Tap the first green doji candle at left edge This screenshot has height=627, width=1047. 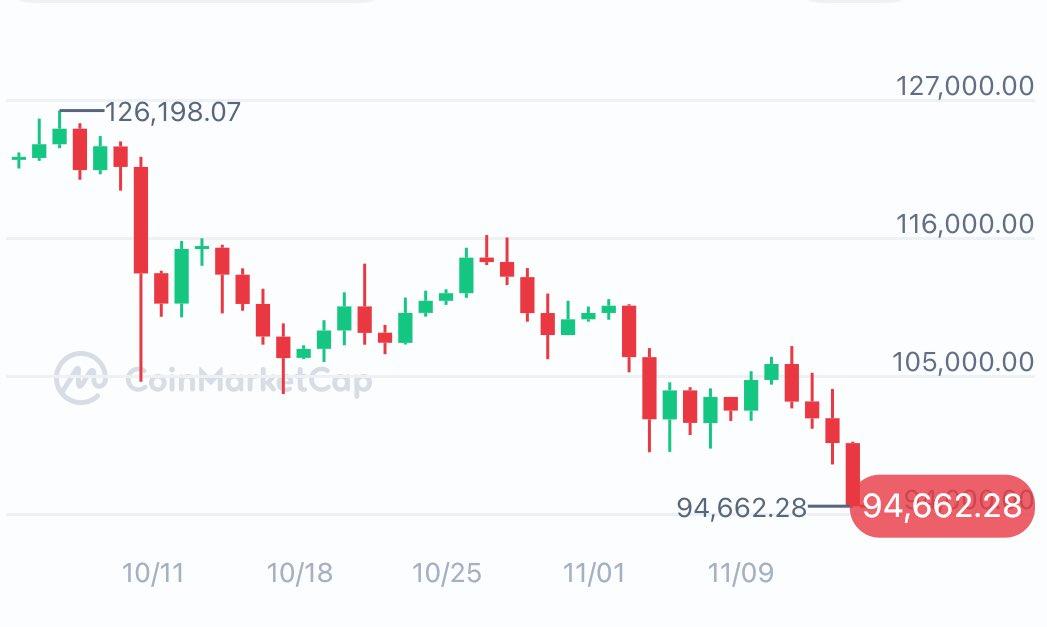[x=18, y=158]
